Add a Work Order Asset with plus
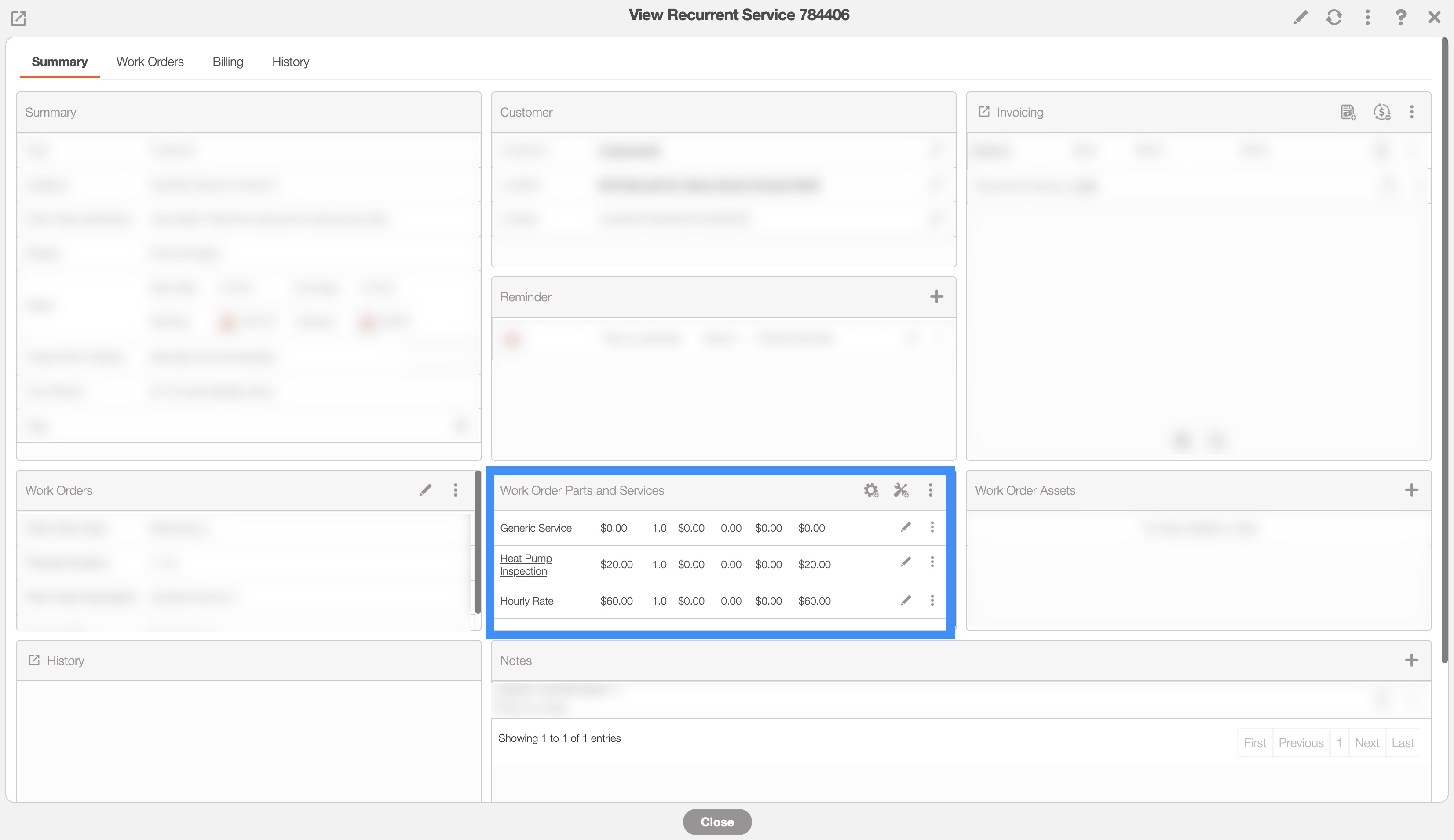1454x840 pixels. (1411, 490)
